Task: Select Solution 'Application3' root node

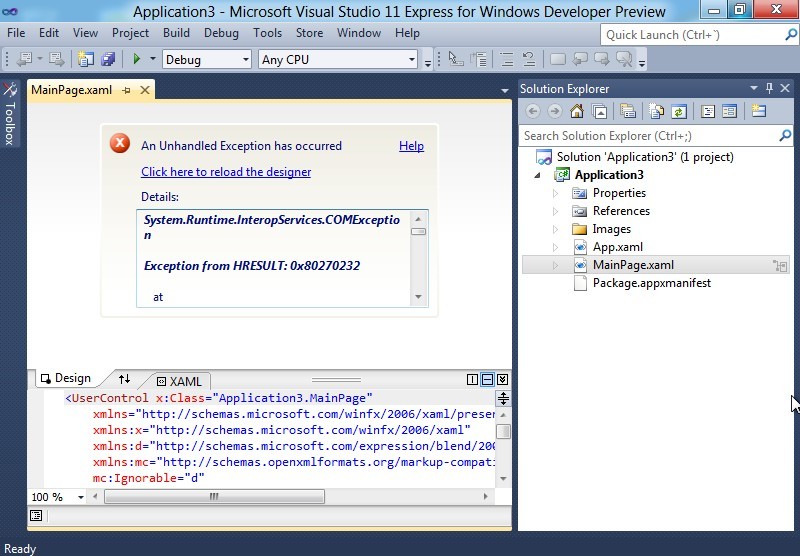Action: pyautogui.click(x=645, y=157)
